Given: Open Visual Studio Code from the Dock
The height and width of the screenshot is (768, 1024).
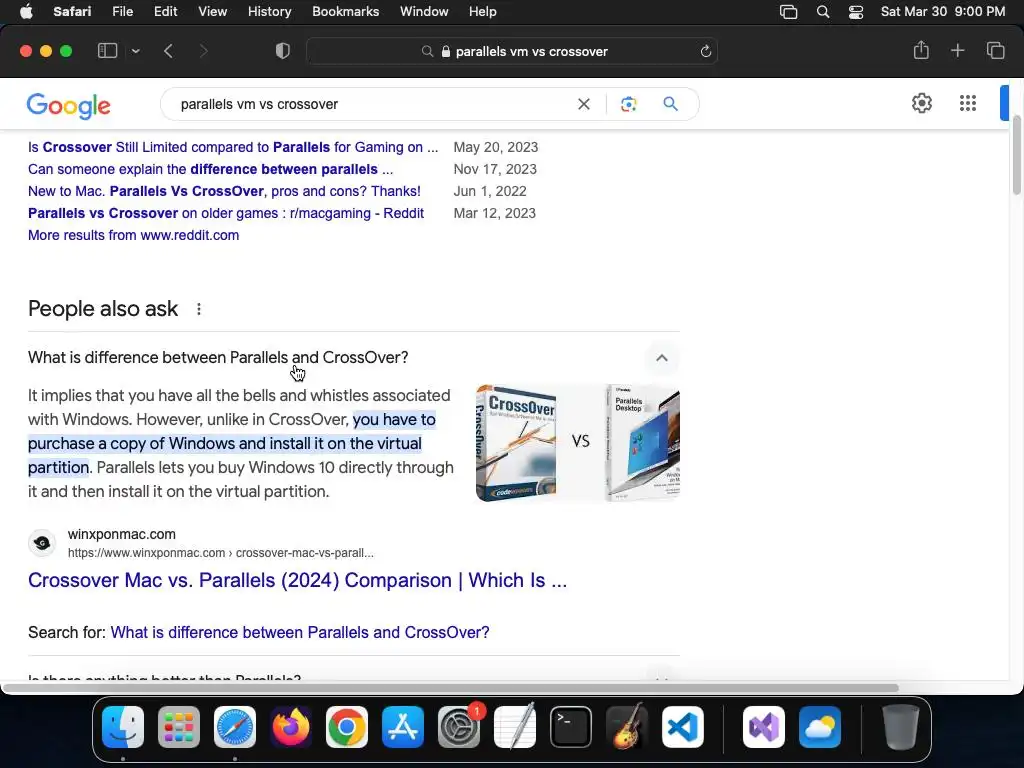Looking at the screenshot, I should [683, 727].
